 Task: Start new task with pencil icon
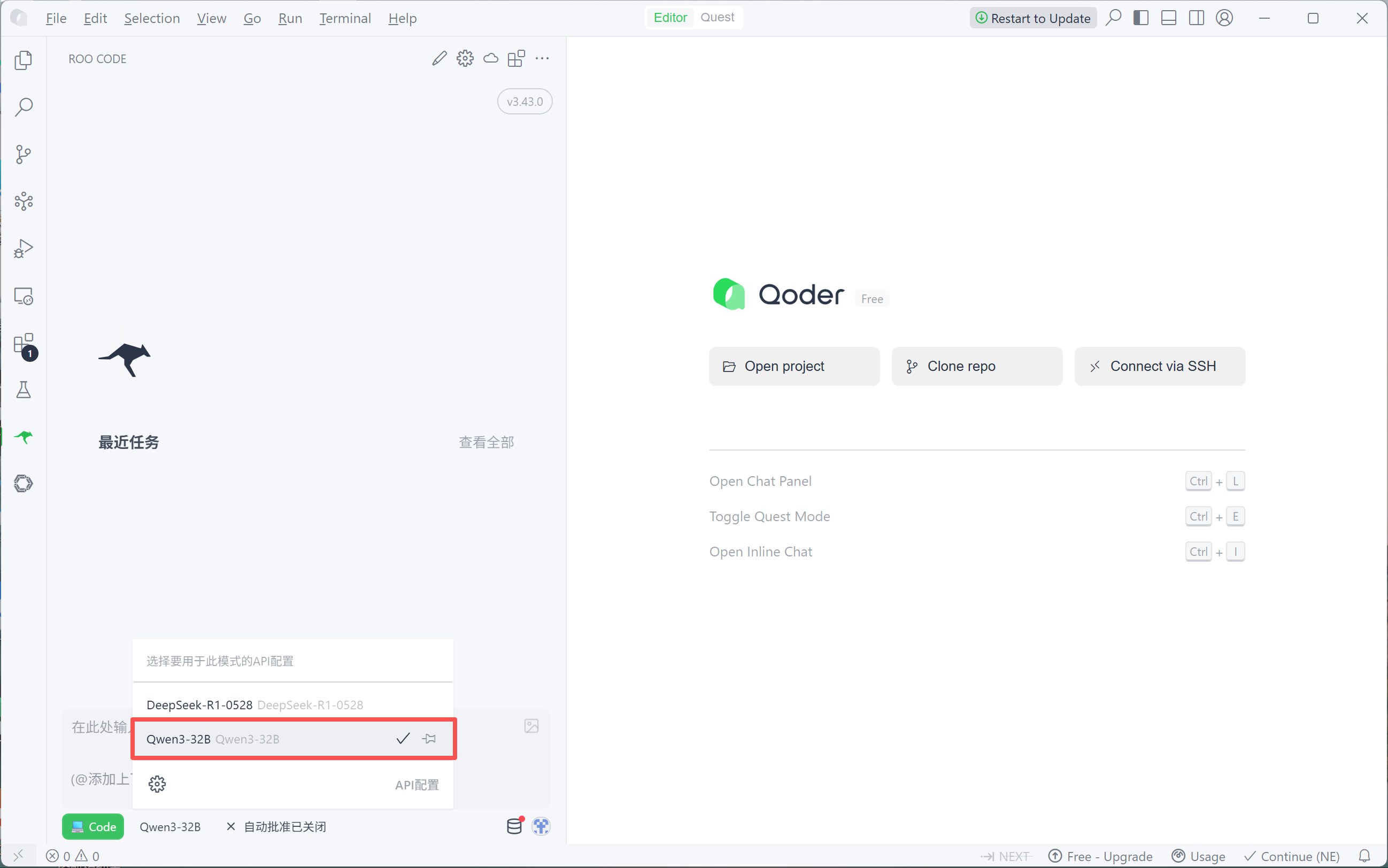point(439,58)
